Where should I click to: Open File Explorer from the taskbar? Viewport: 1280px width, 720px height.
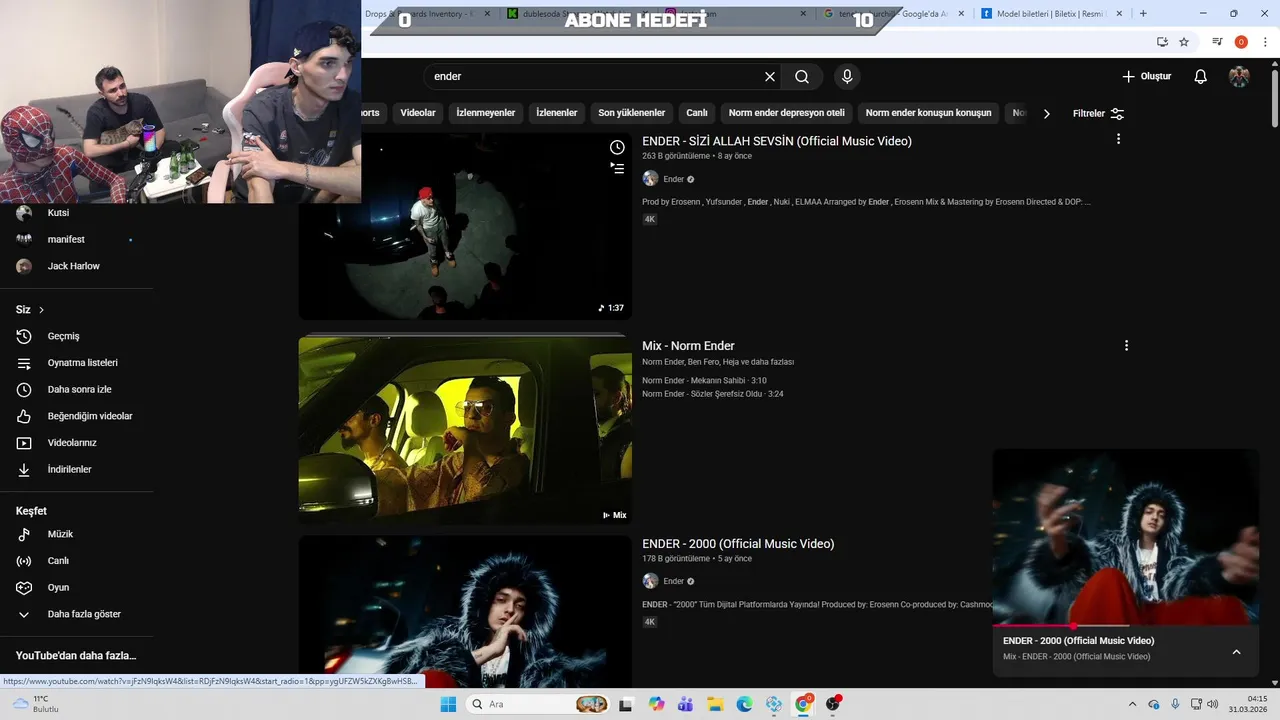click(x=715, y=704)
